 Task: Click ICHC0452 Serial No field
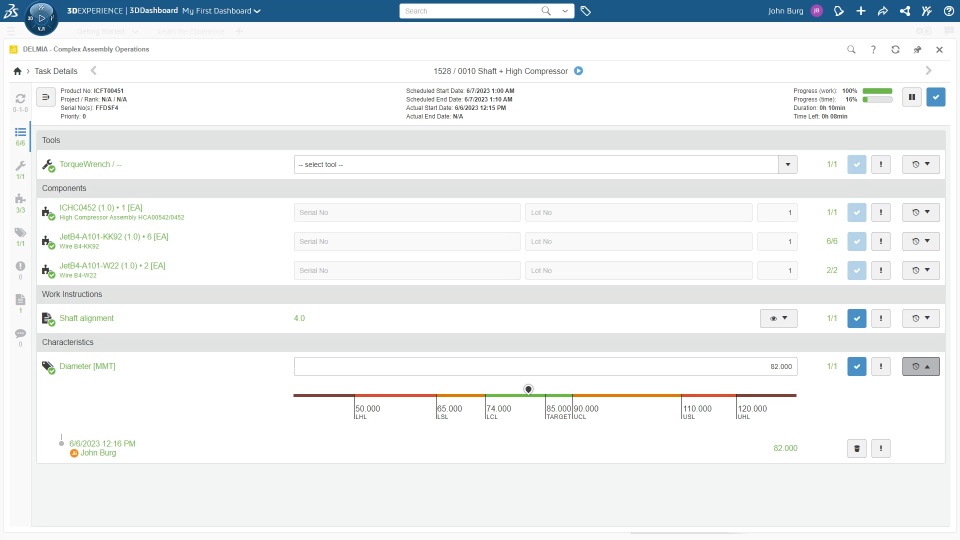coord(407,212)
